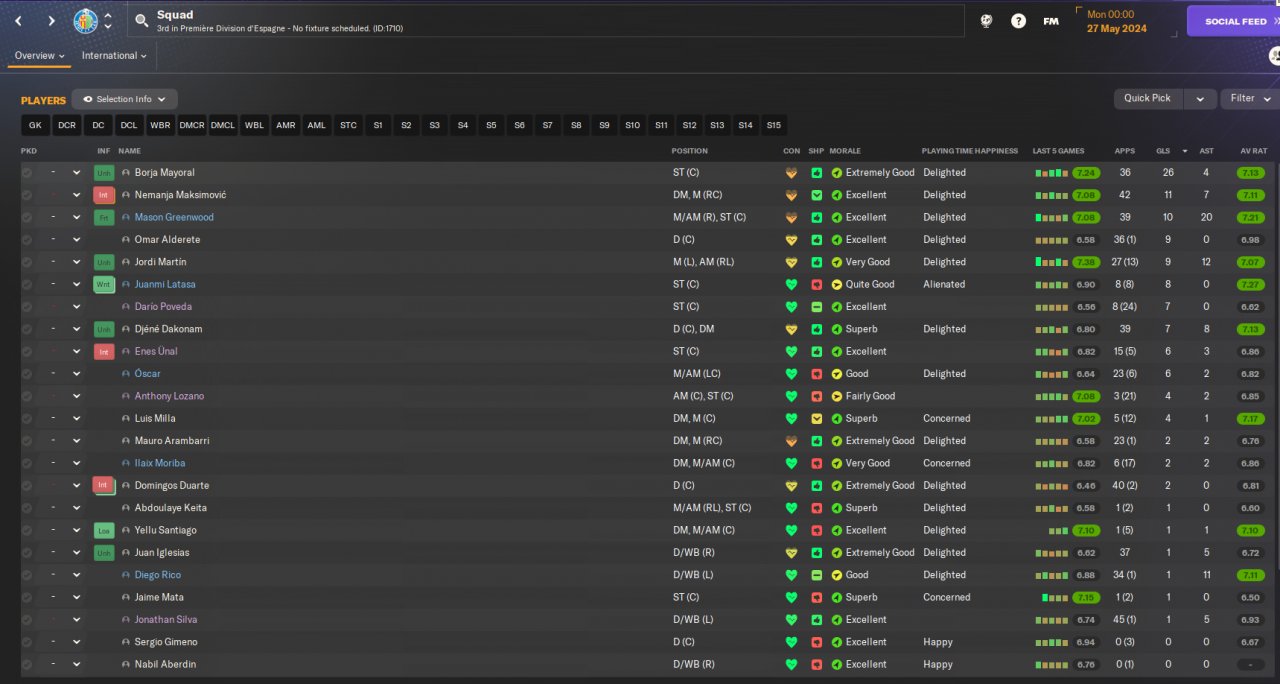The height and width of the screenshot is (684, 1280).
Task: Click Mason Greenwood's Frt status badge
Action: click(x=103, y=217)
